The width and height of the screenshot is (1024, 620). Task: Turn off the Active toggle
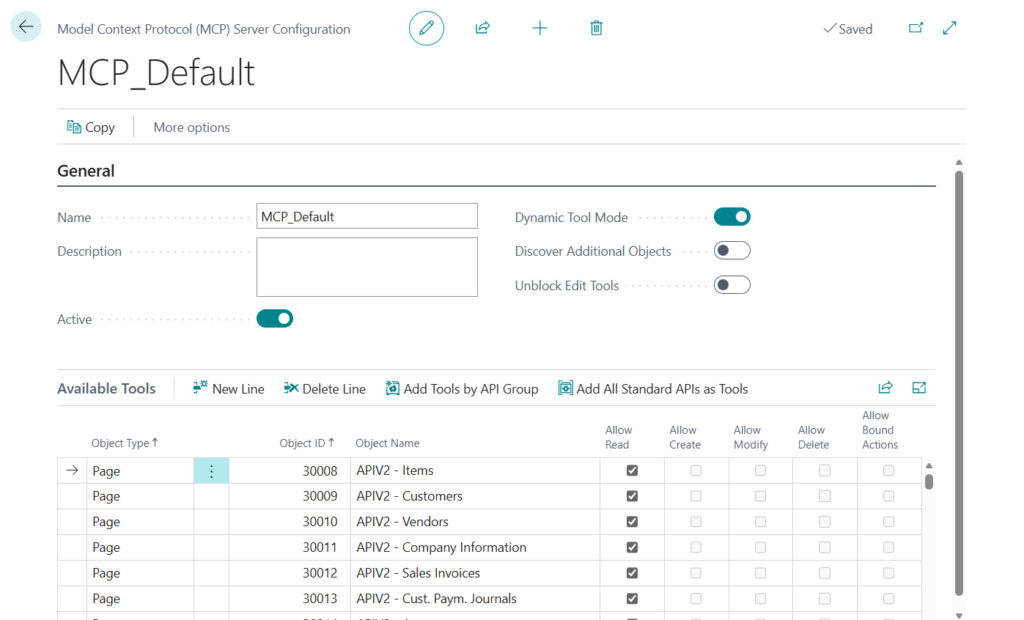275,319
